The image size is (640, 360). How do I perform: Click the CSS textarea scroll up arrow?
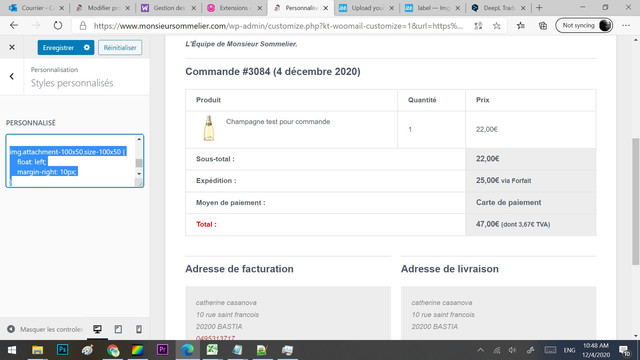[x=139, y=139]
